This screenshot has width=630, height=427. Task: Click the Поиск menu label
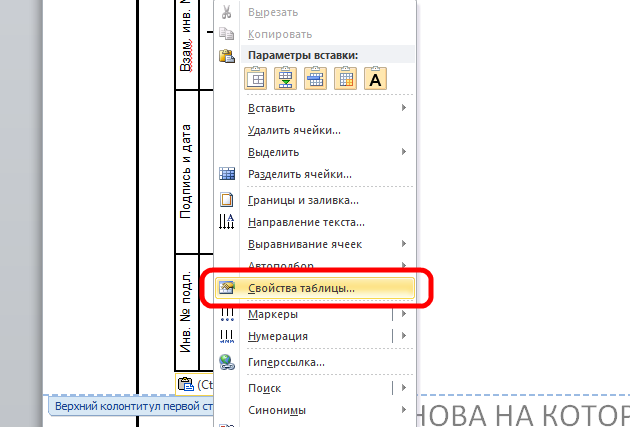click(x=264, y=388)
